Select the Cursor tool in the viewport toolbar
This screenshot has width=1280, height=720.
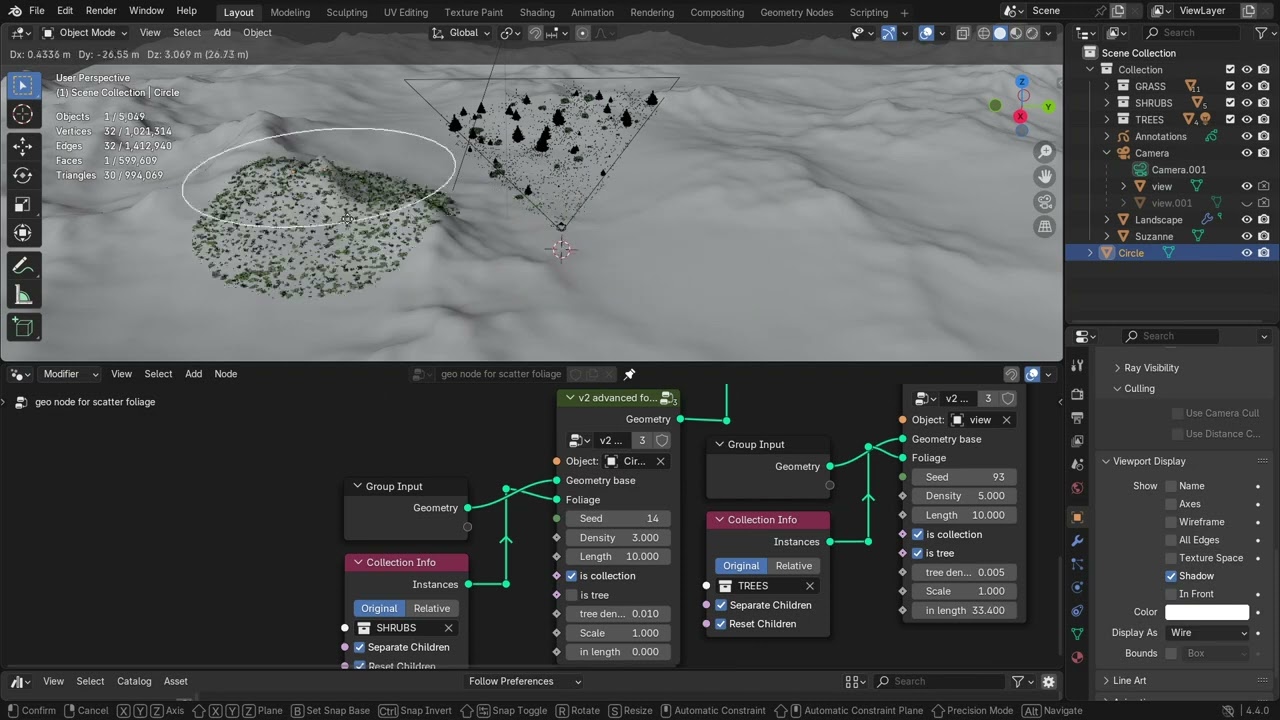click(22, 115)
